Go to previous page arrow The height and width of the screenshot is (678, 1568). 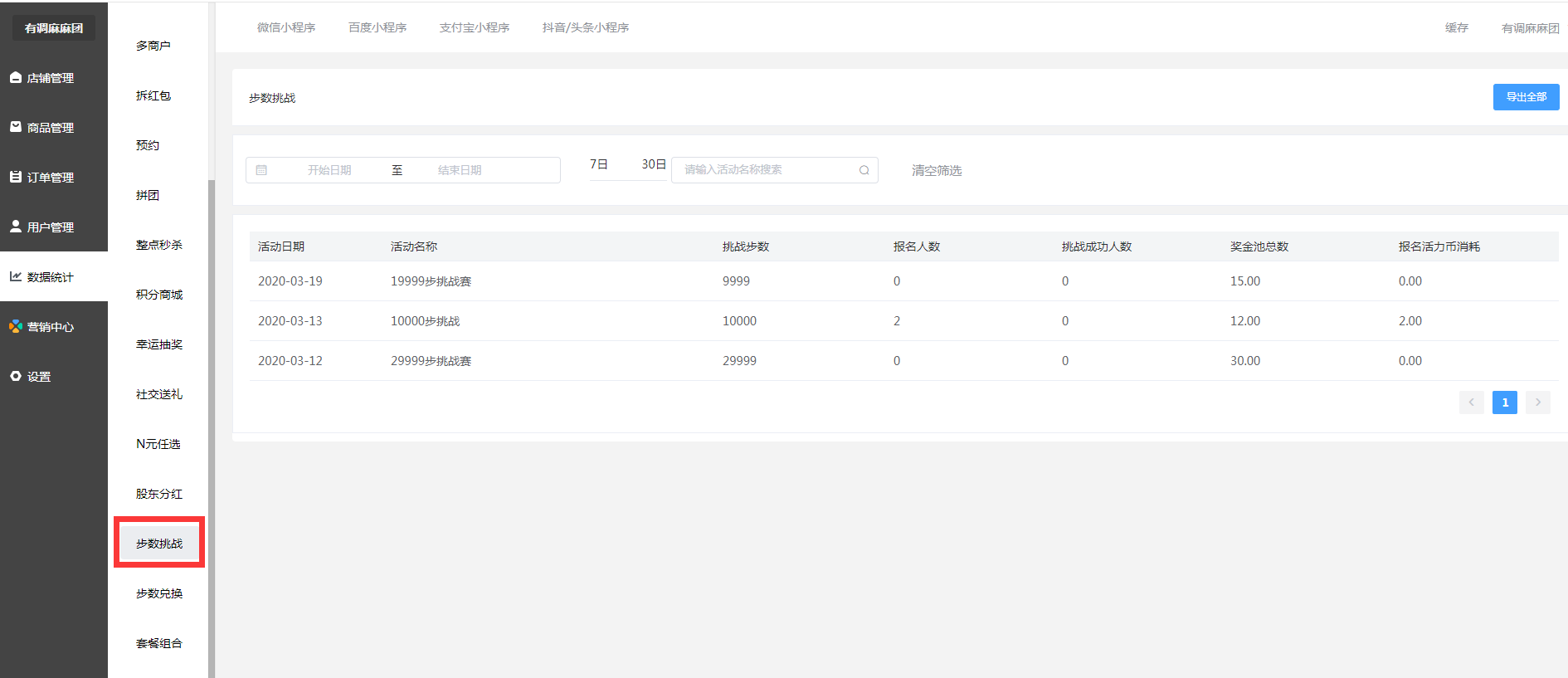click(1472, 402)
